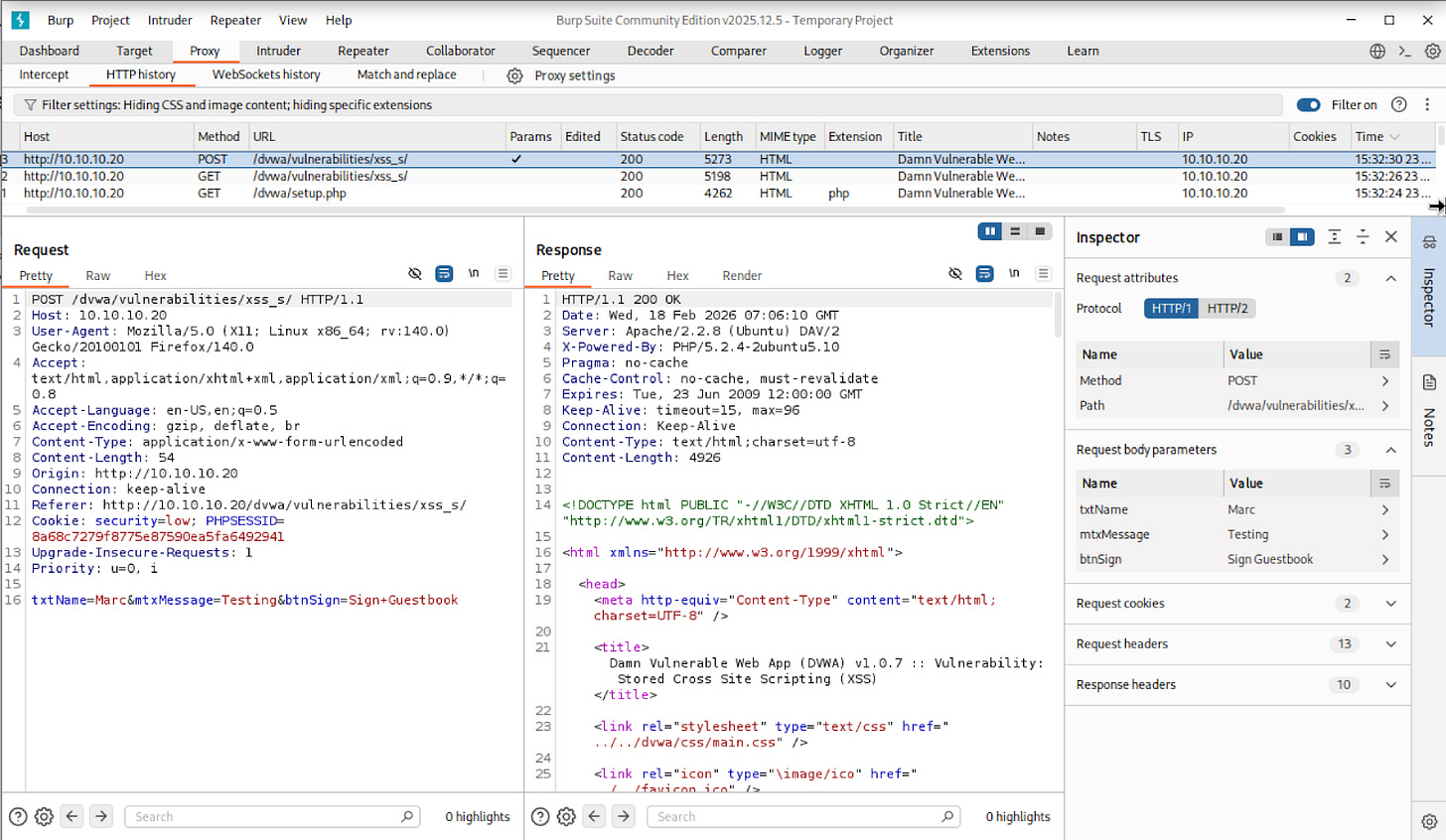Expand the Response headers section
1446x840 pixels.
tap(1390, 685)
